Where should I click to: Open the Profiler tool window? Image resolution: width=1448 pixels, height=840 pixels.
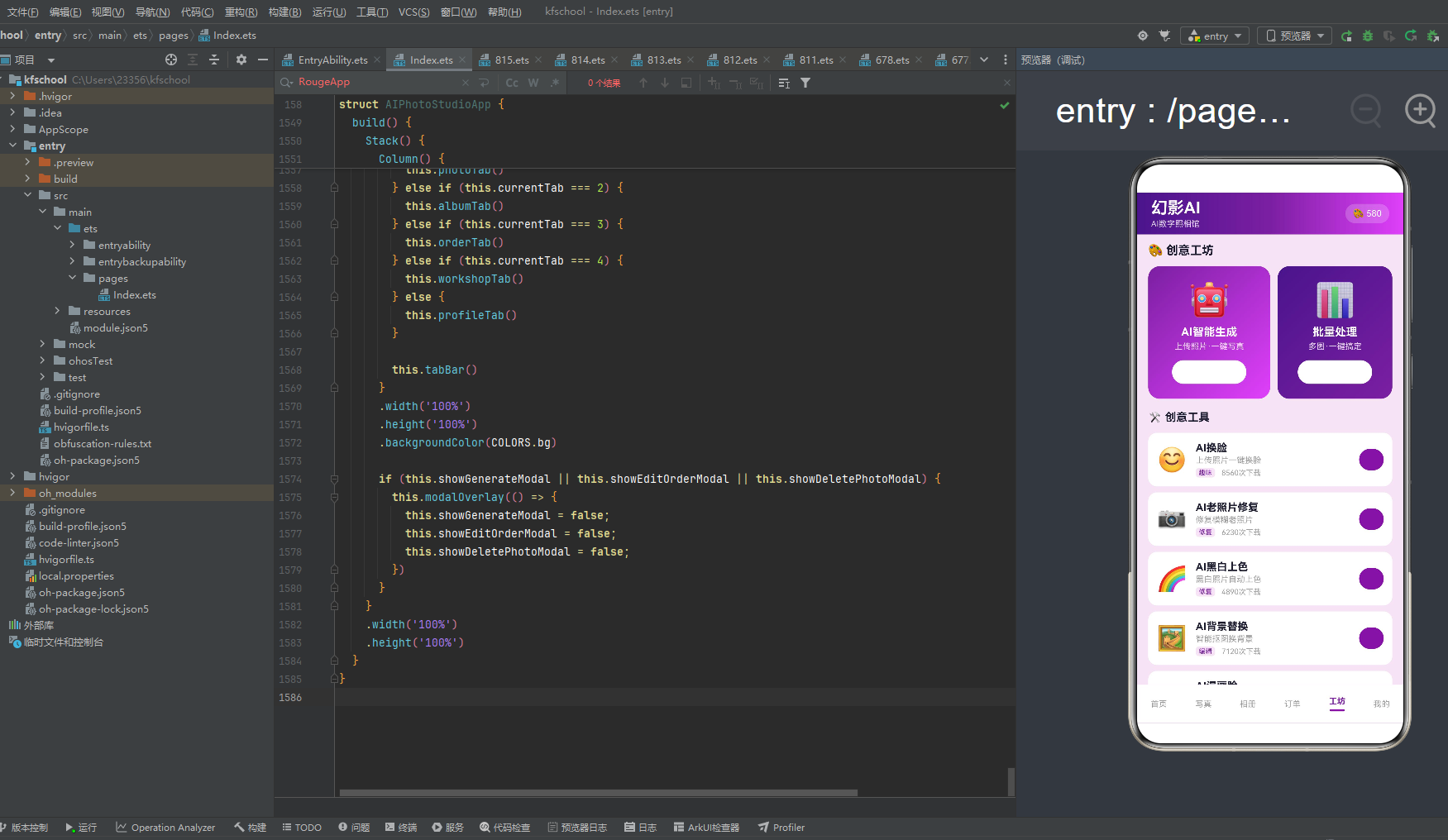tap(781, 827)
